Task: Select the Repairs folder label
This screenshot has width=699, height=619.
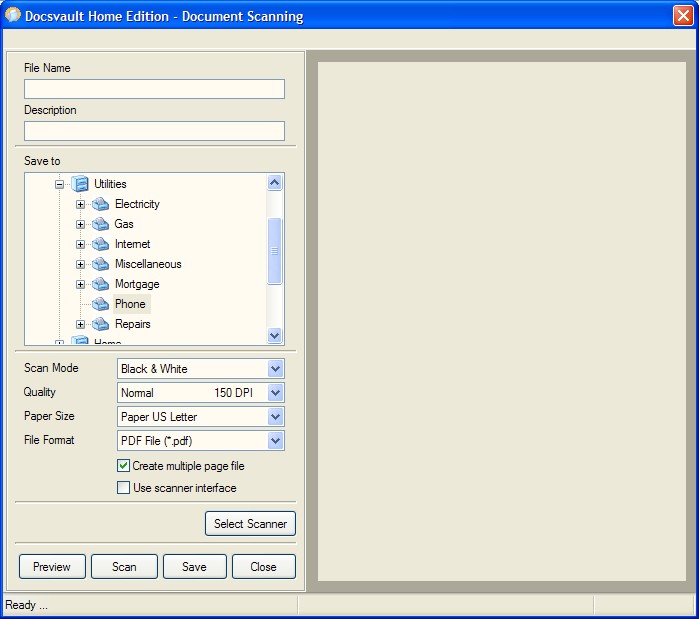Action: click(133, 324)
